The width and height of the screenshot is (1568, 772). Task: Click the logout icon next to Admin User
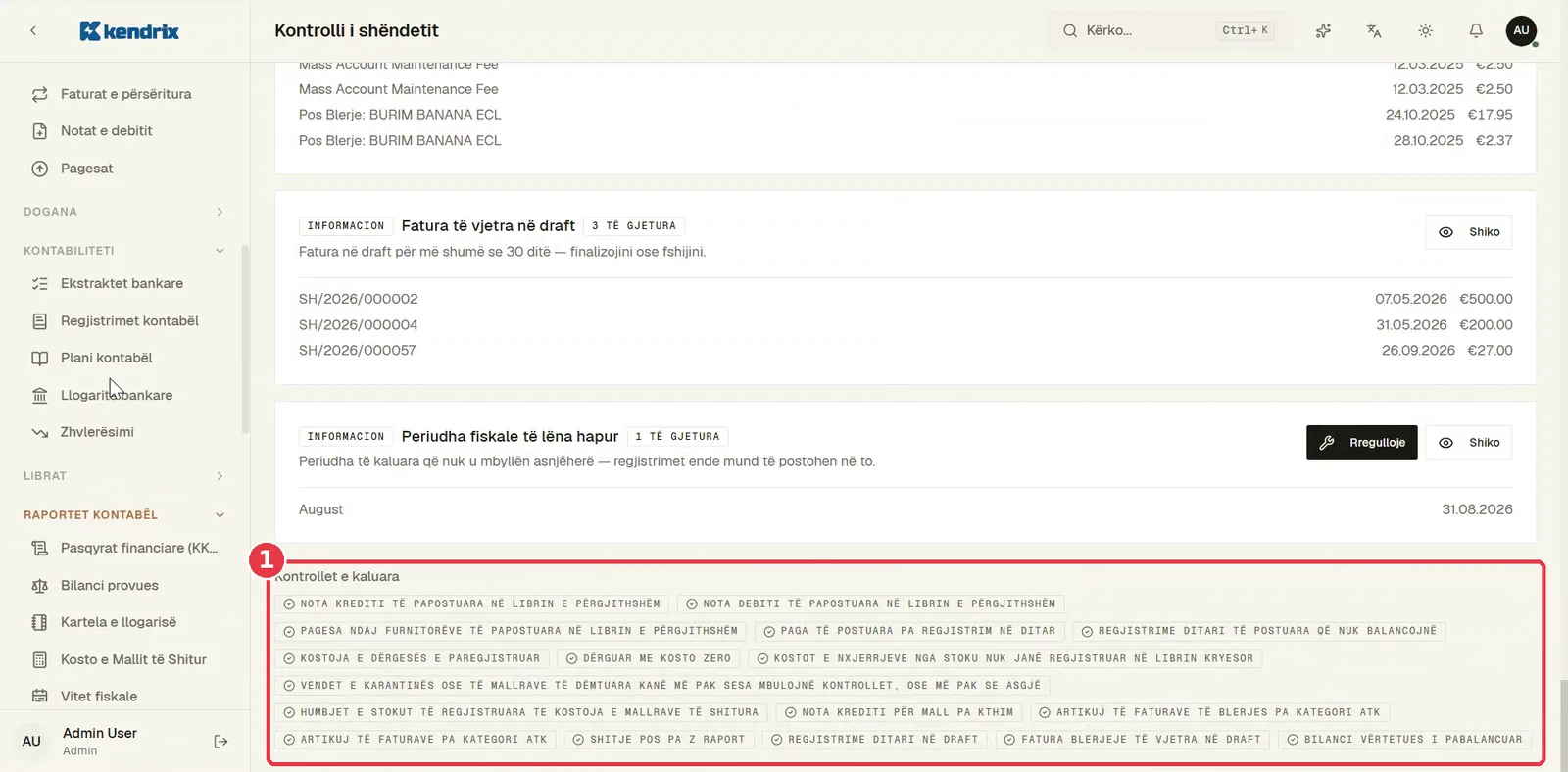[220, 742]
